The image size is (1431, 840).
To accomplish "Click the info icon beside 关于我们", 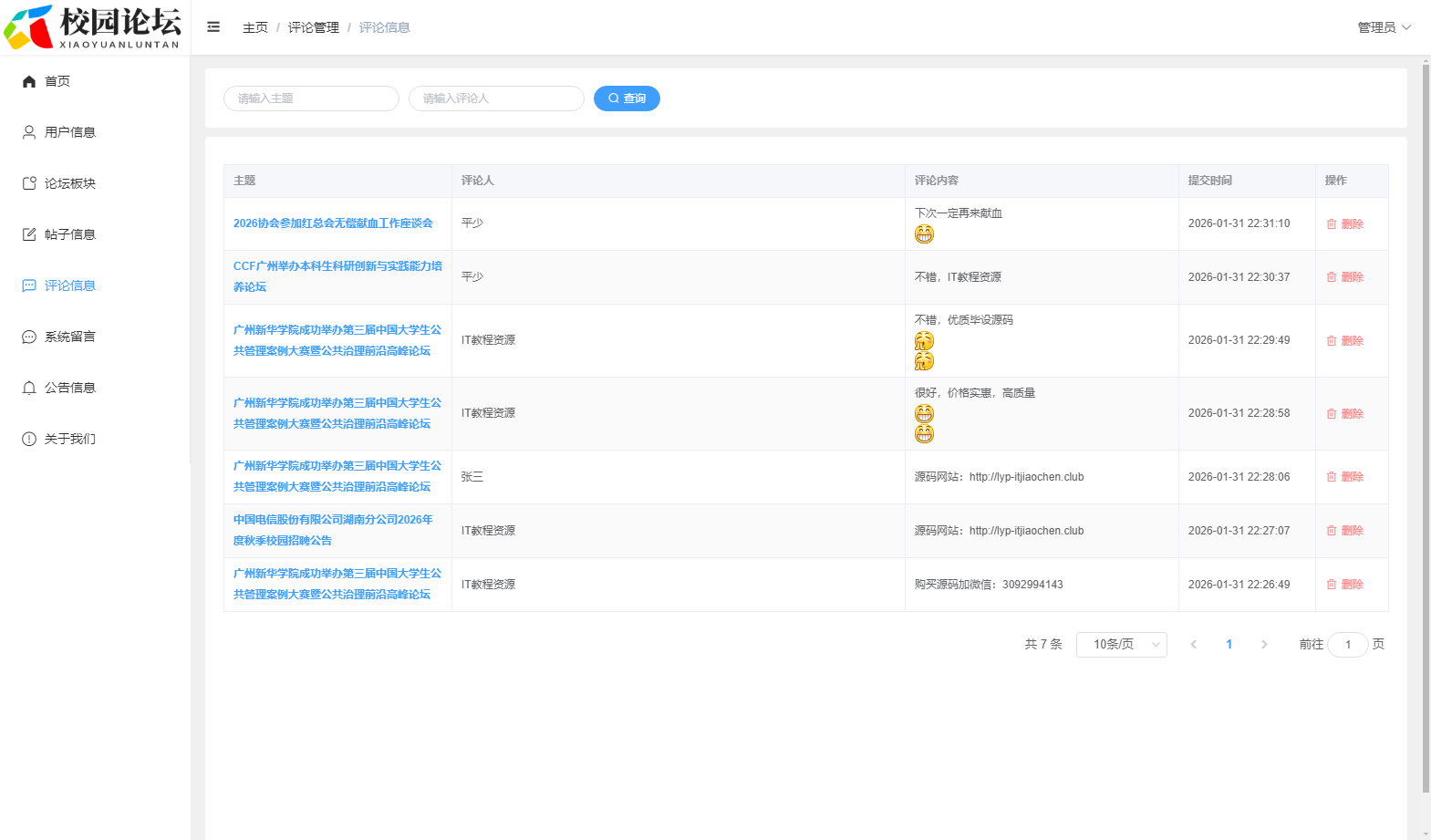I will (29, 439).
